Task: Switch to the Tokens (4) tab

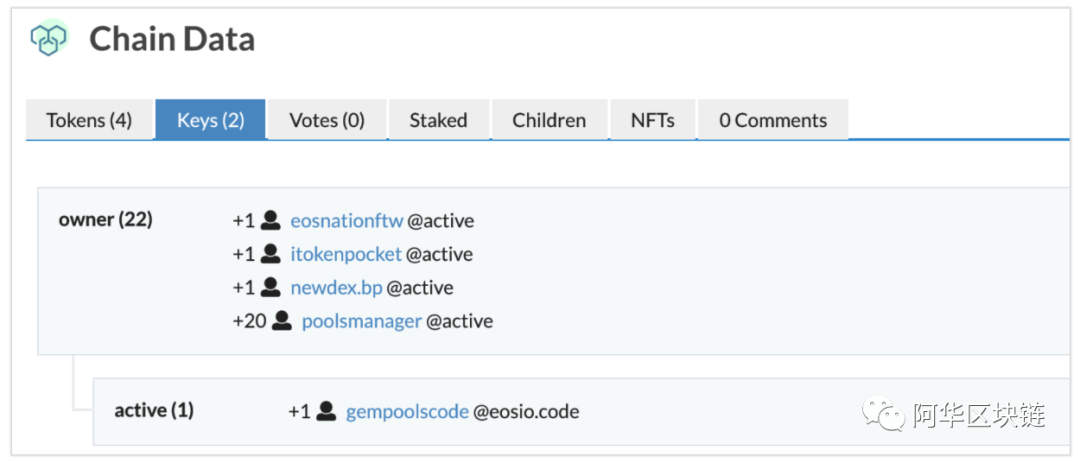Action: pyautogui.click(x=89, y=120)
